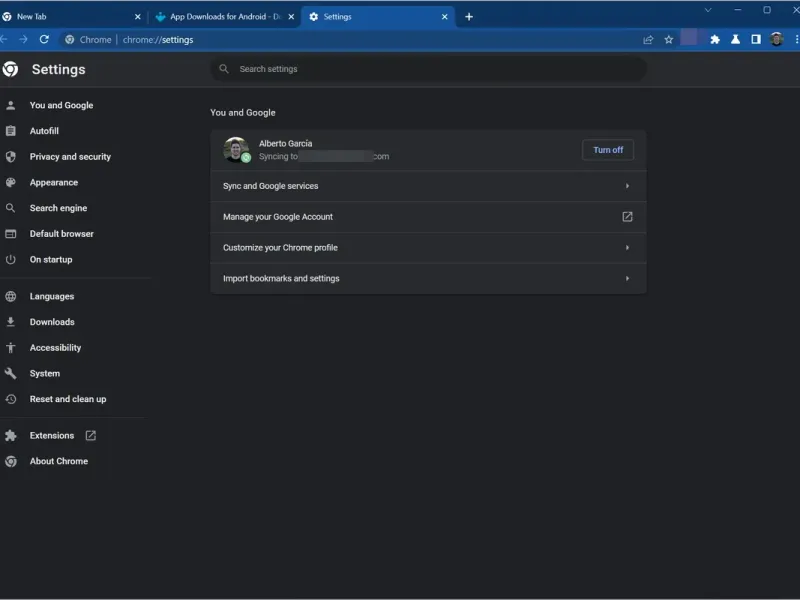Click the Downloads arrow icon

tap(10, 322)
